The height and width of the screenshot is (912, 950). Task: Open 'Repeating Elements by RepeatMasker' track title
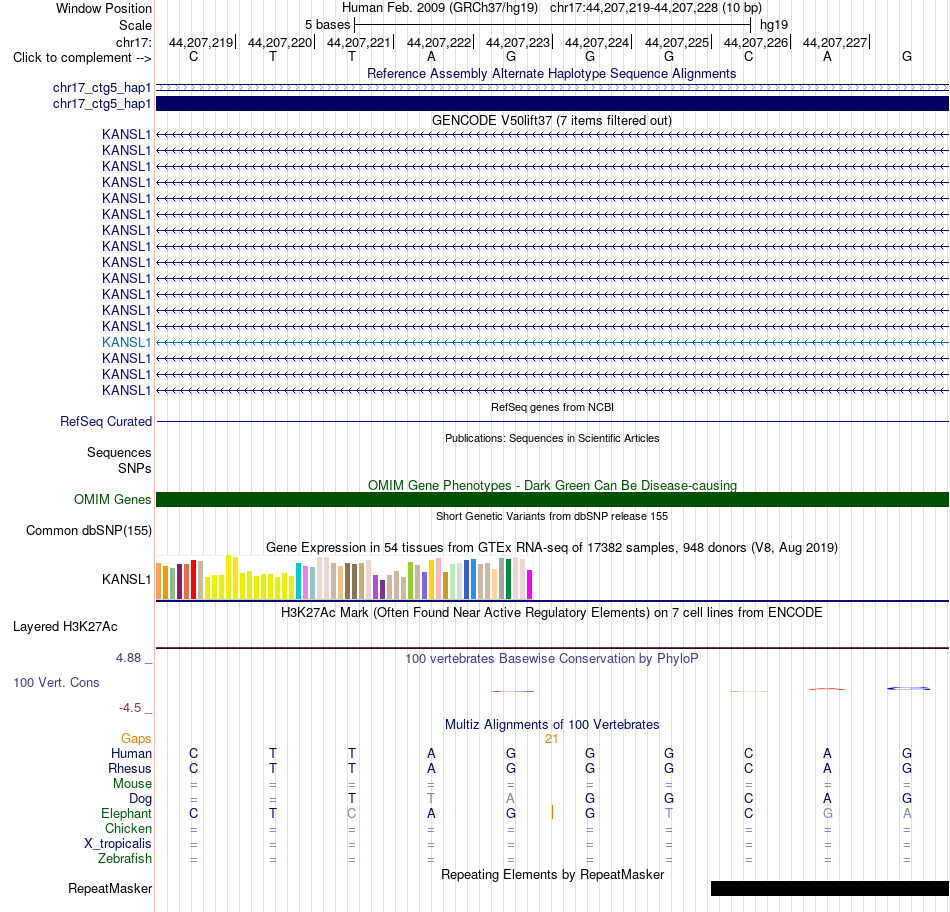(552, 874)
